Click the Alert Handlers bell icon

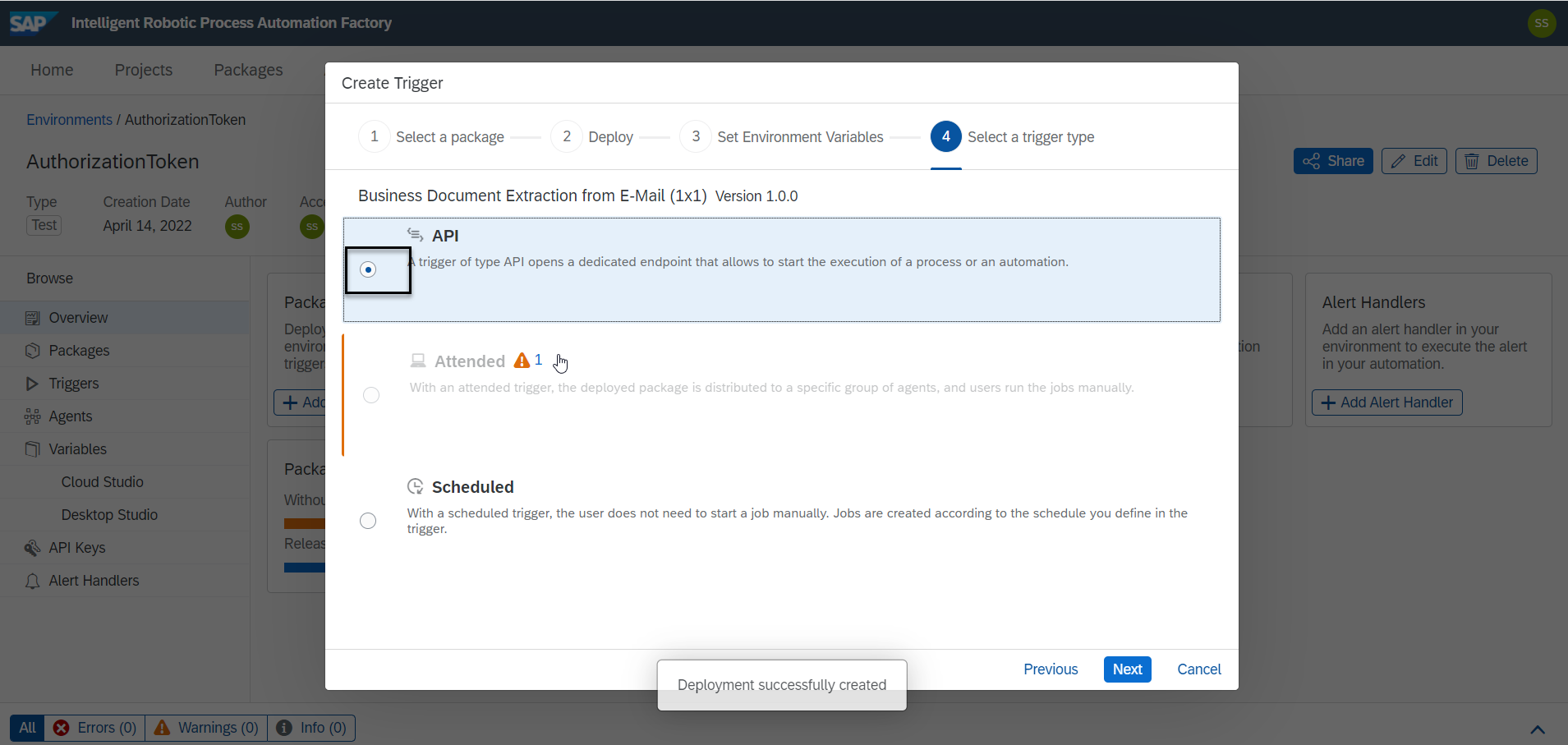pyautogui.click(x=32, y=581)
